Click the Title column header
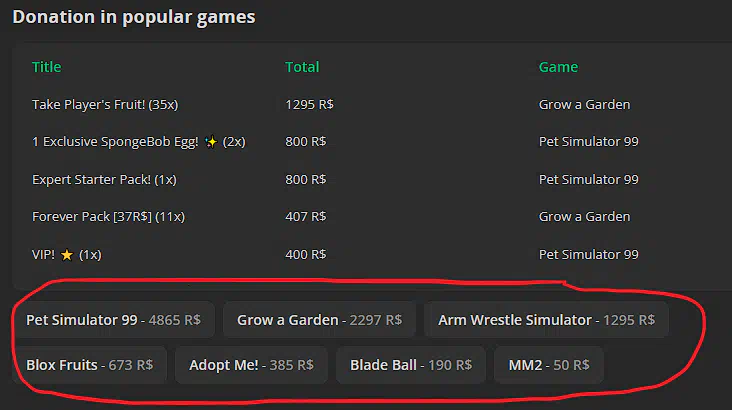Screen dimensions: 732x410 [x=46, y=67]
